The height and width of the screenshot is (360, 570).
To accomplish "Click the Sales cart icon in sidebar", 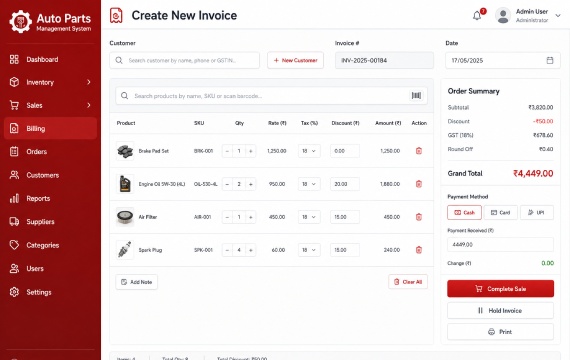I will 14,105.
